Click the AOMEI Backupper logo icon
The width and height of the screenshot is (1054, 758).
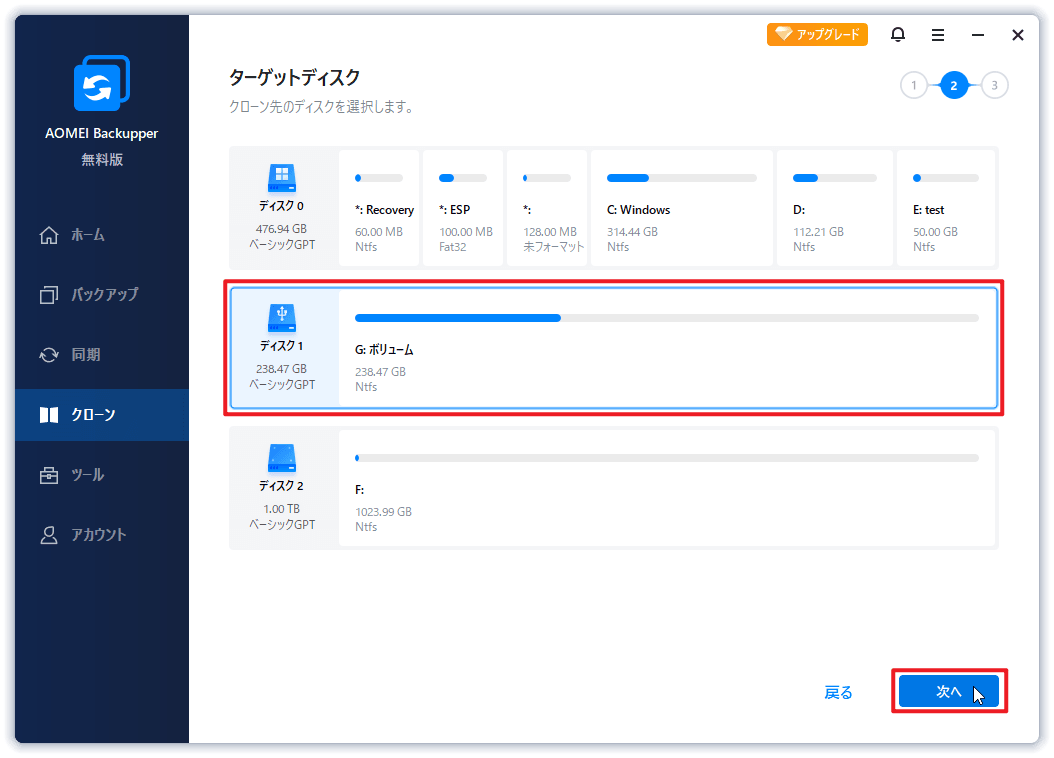coord(102,83)
